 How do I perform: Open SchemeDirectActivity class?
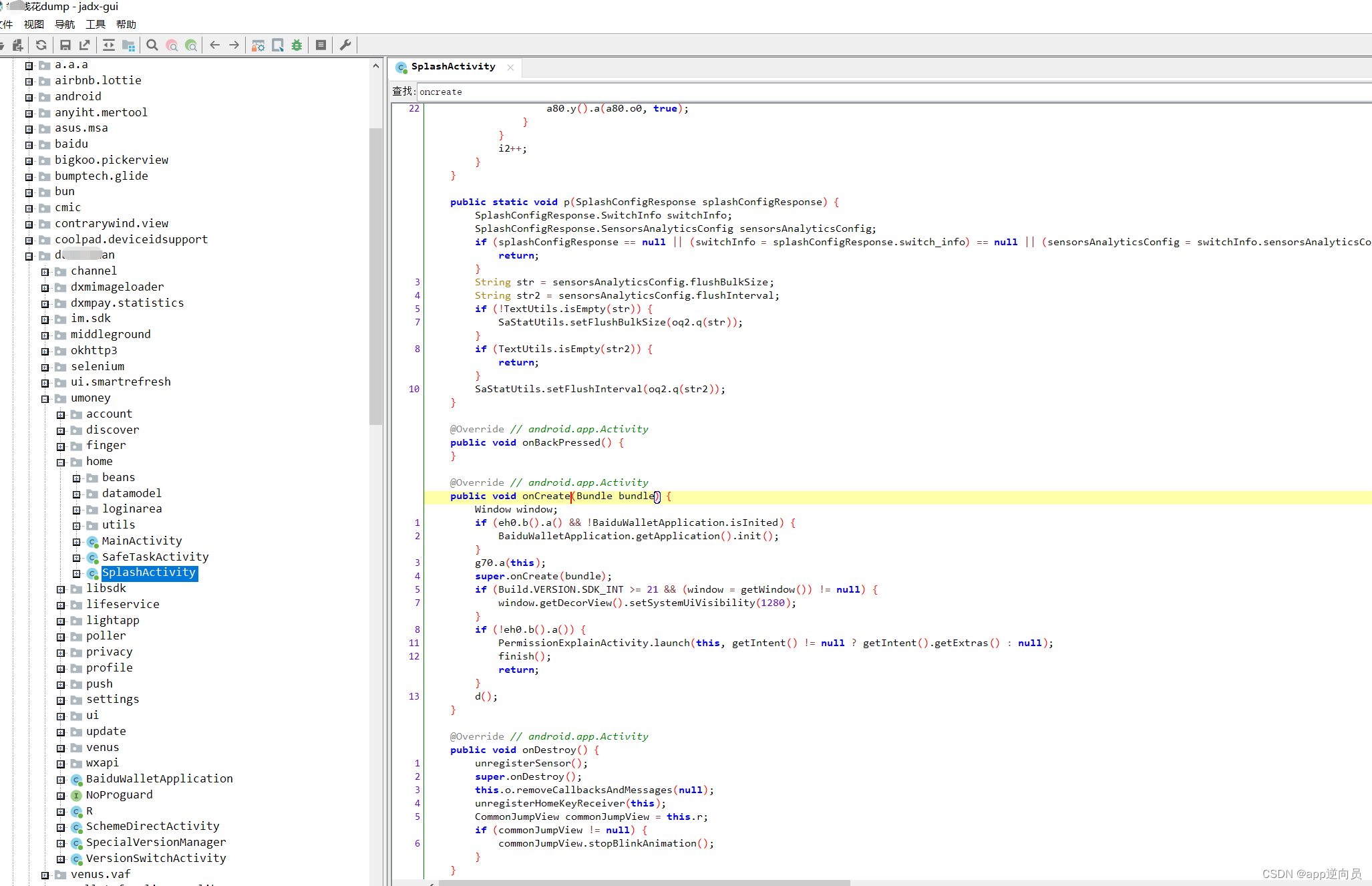pyautogui.click(x=152, y=826)
